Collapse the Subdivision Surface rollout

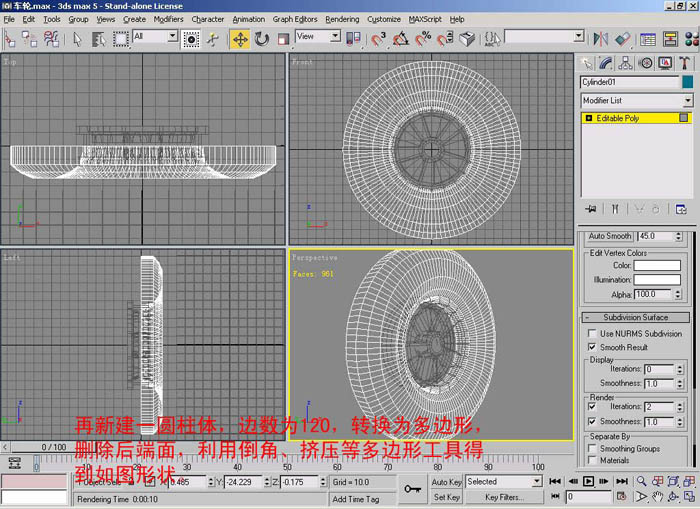click(x=635, y=317)
